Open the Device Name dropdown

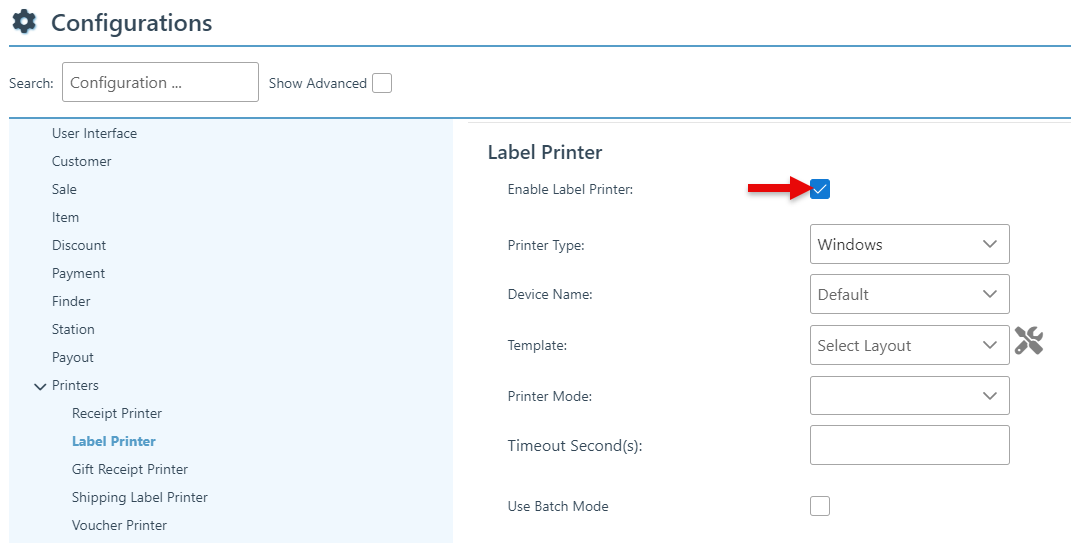click(909, 294)
